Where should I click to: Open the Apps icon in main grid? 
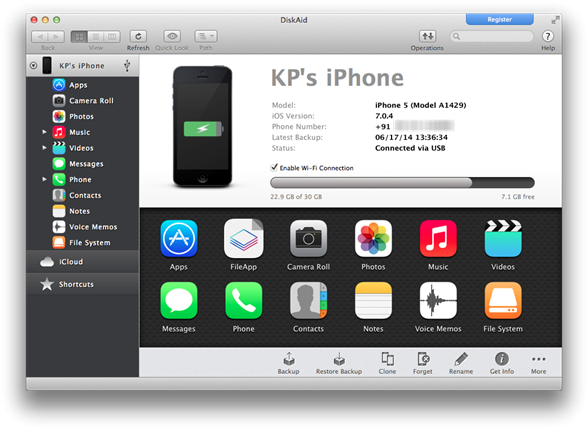[x=179, y=239]
